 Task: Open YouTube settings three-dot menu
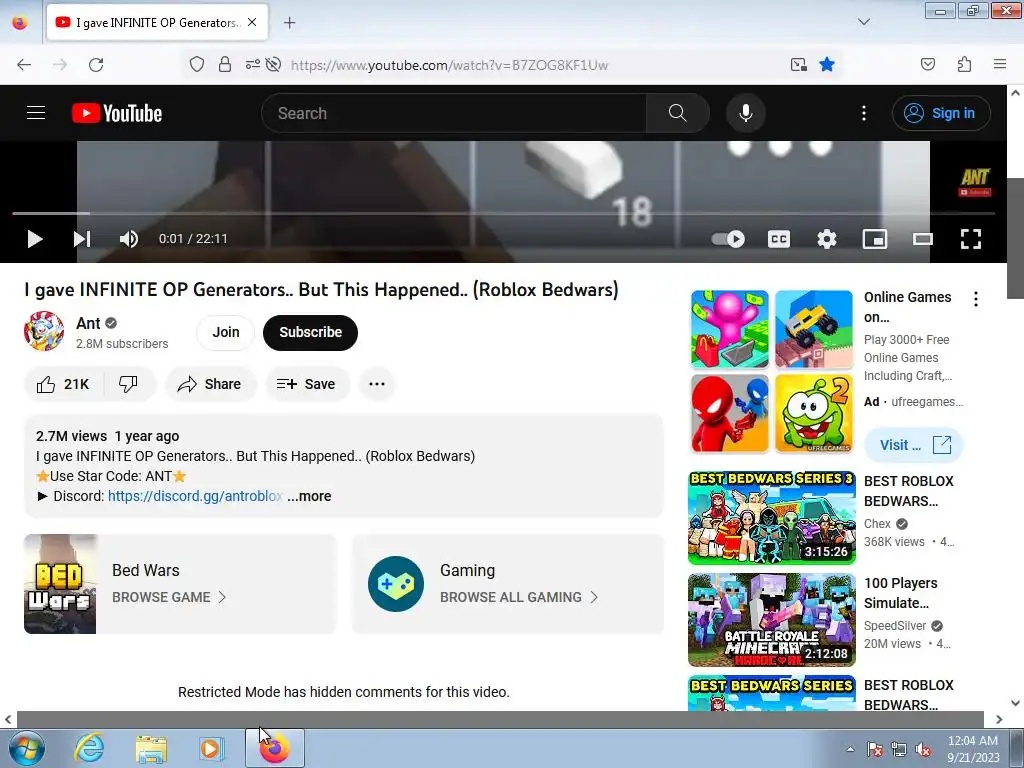863,113
